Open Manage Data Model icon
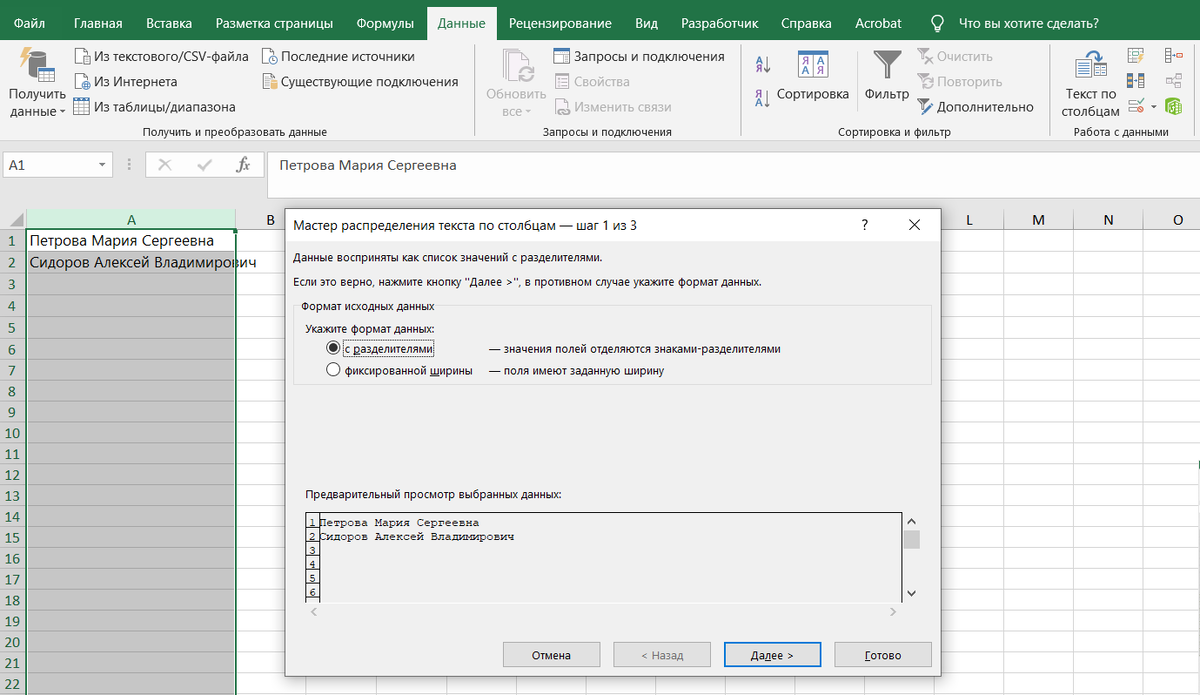The height and width of the screenshot is (695, 1200). (1174, 106)
